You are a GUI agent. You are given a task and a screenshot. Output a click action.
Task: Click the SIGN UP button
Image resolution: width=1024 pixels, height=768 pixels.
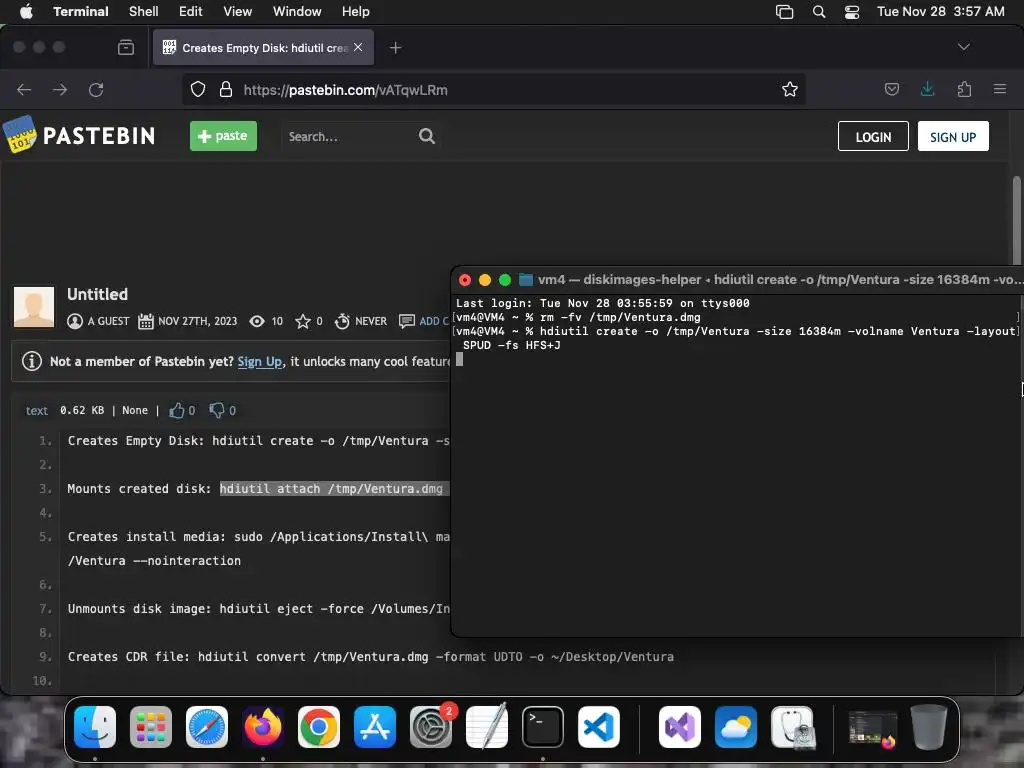click(x=953, y=136)
